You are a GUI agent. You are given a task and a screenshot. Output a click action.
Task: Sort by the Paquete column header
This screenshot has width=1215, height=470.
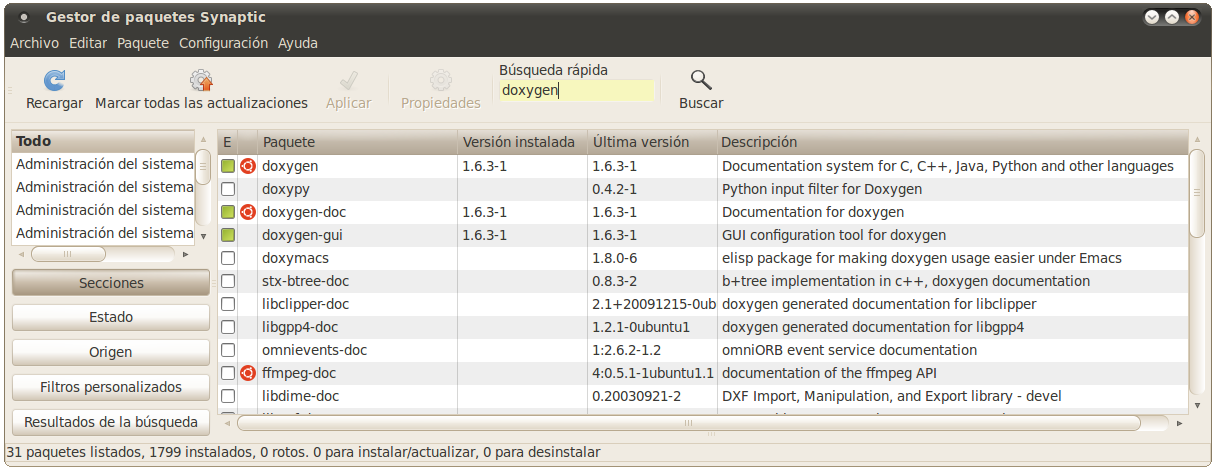click(x=358, y=142)
